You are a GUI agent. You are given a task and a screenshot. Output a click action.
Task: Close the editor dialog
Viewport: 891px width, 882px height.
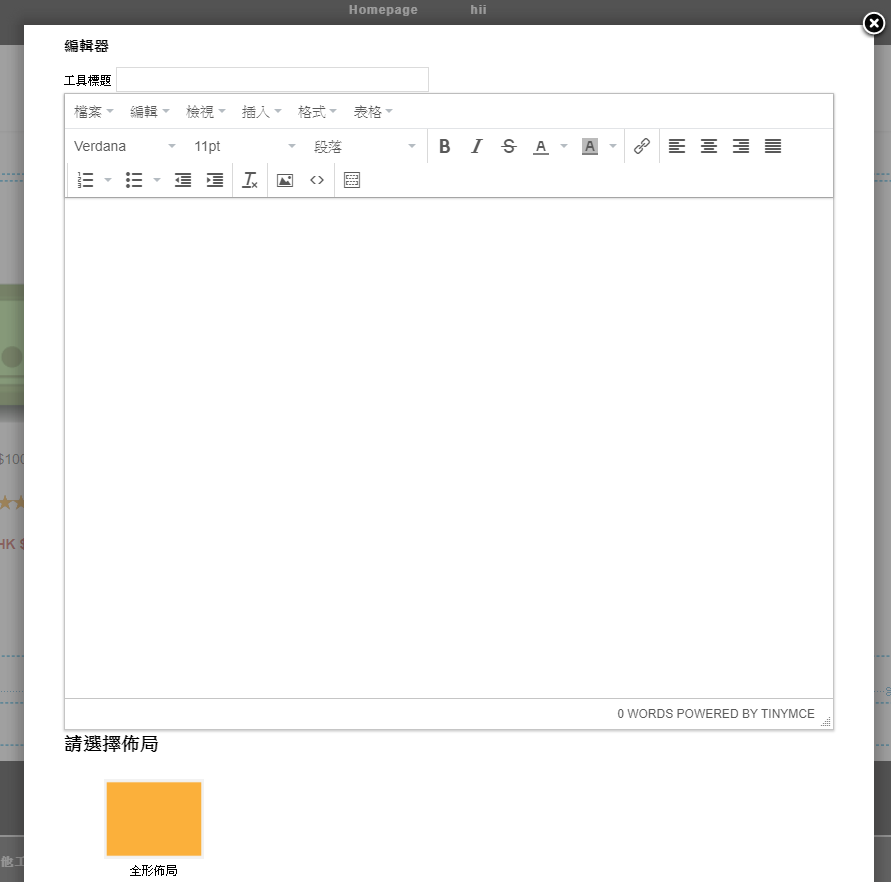(x=874, y=24)
